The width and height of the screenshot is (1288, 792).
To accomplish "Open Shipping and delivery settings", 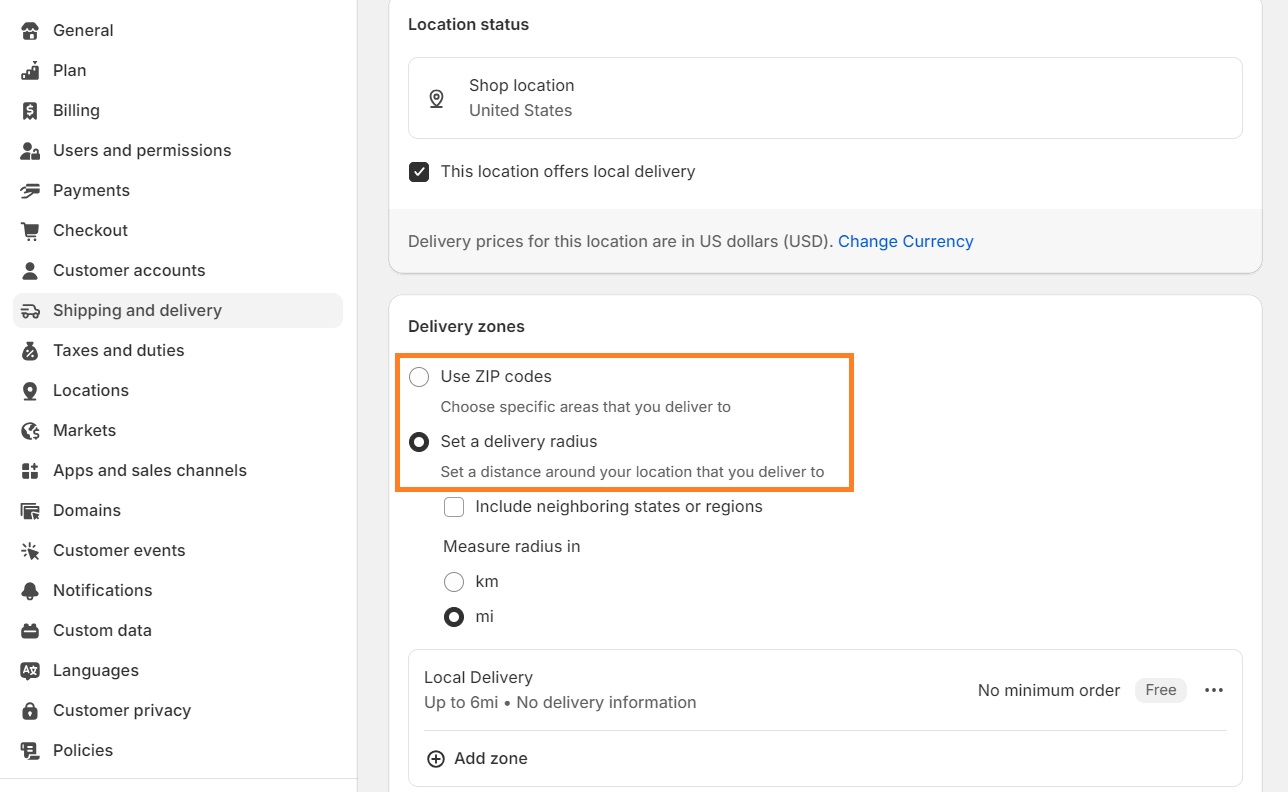I will tap(136, 310).
